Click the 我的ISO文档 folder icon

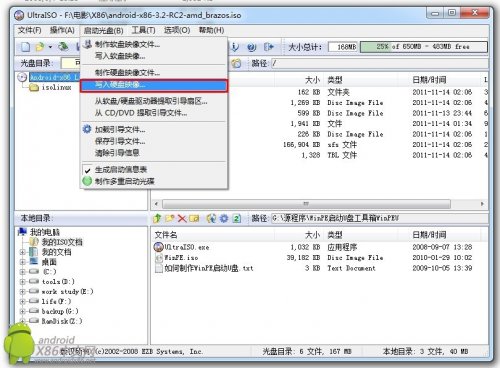tap(34, 241)
